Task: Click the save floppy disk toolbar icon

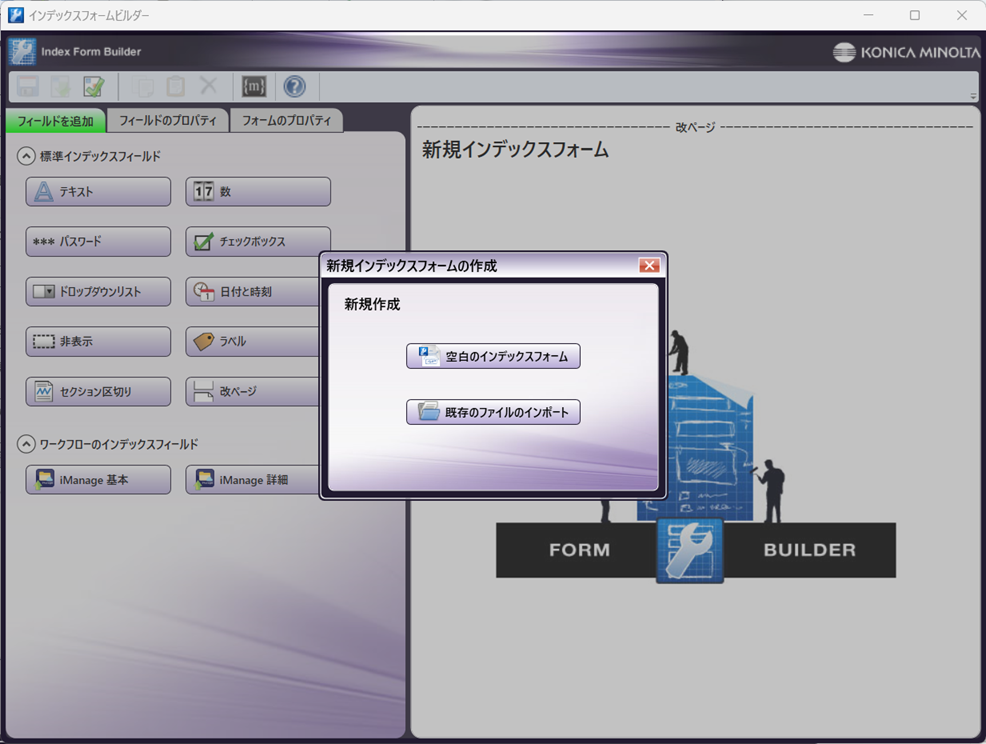Action: pyautogui.click(x=28, y=87)
